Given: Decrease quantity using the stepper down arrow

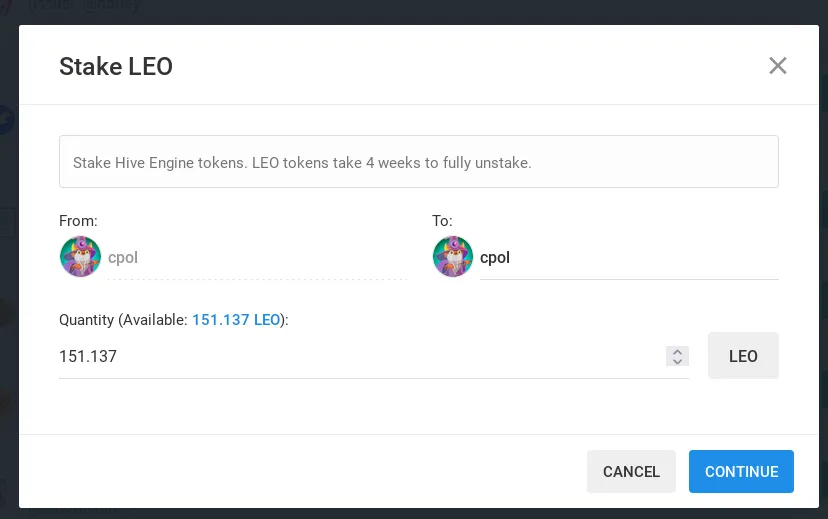Looking at the screenshot, I should (x=678, y=361).
